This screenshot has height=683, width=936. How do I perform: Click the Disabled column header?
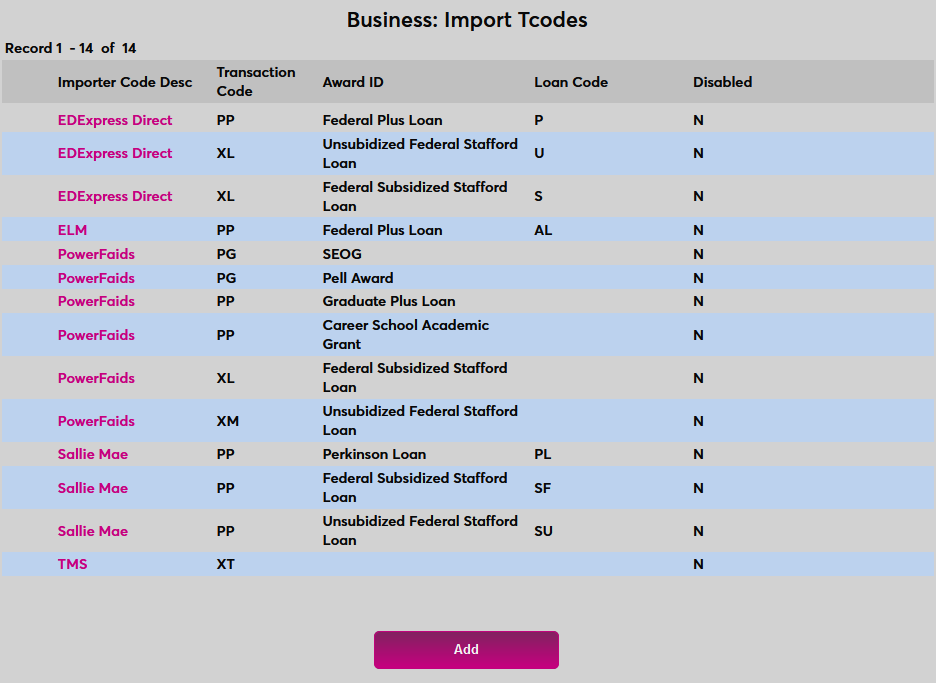(722, 82)
